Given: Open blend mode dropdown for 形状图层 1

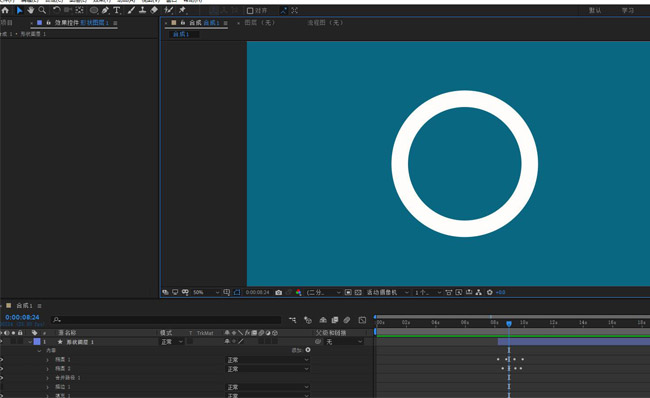Looking at the screenshot, I should point(172,342).
